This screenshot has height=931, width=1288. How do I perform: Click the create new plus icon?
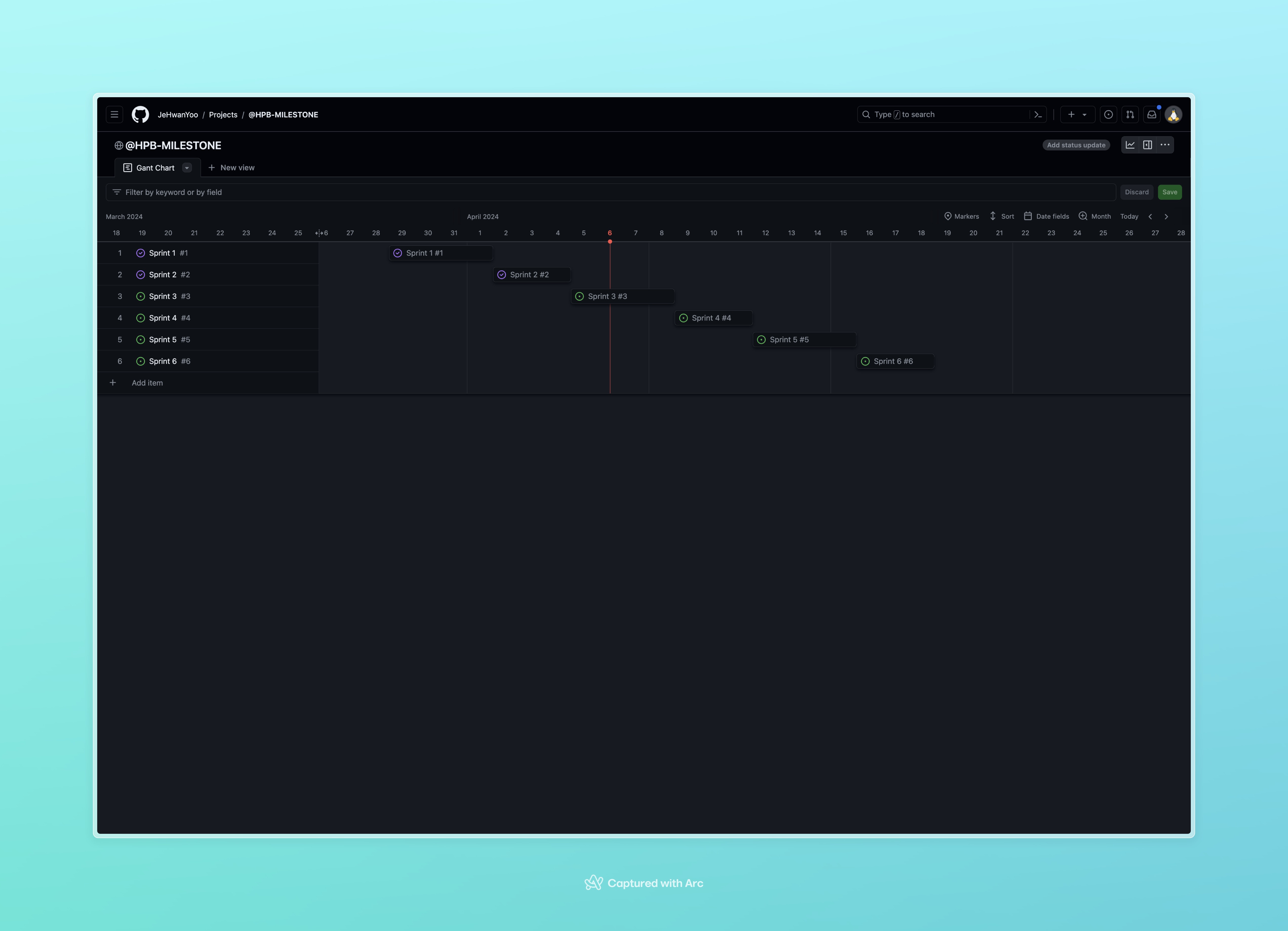coord(1071,114)
